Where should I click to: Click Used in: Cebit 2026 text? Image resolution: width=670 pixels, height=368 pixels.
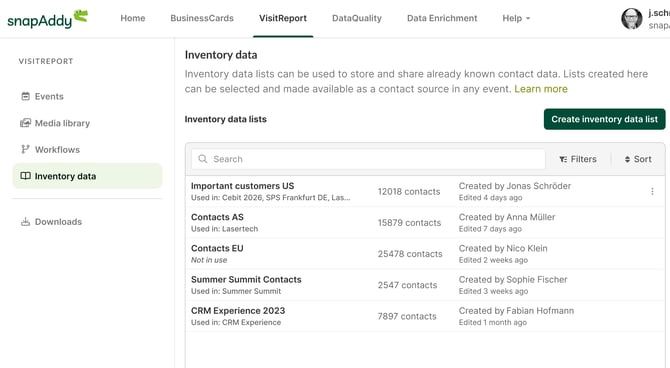[x=270, y=197]
